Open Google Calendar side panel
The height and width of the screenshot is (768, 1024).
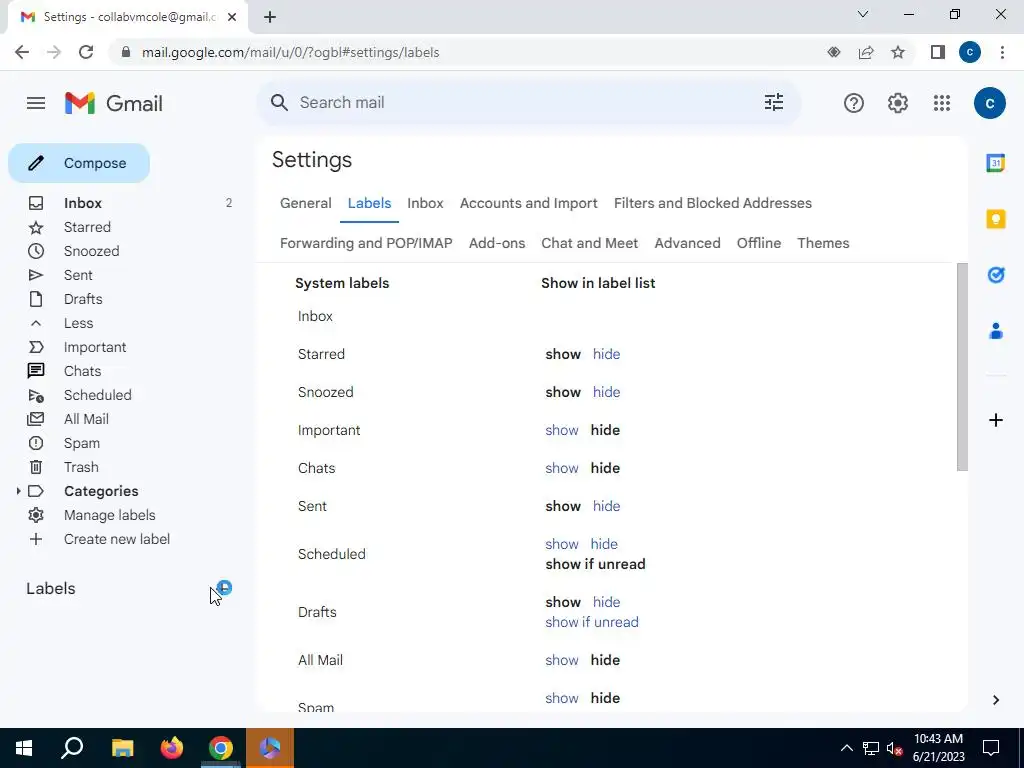pos(995,163)
